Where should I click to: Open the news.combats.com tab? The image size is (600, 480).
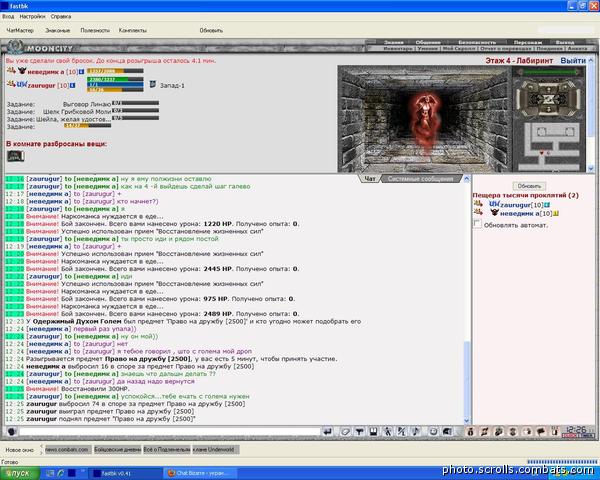tap(68, 449)
